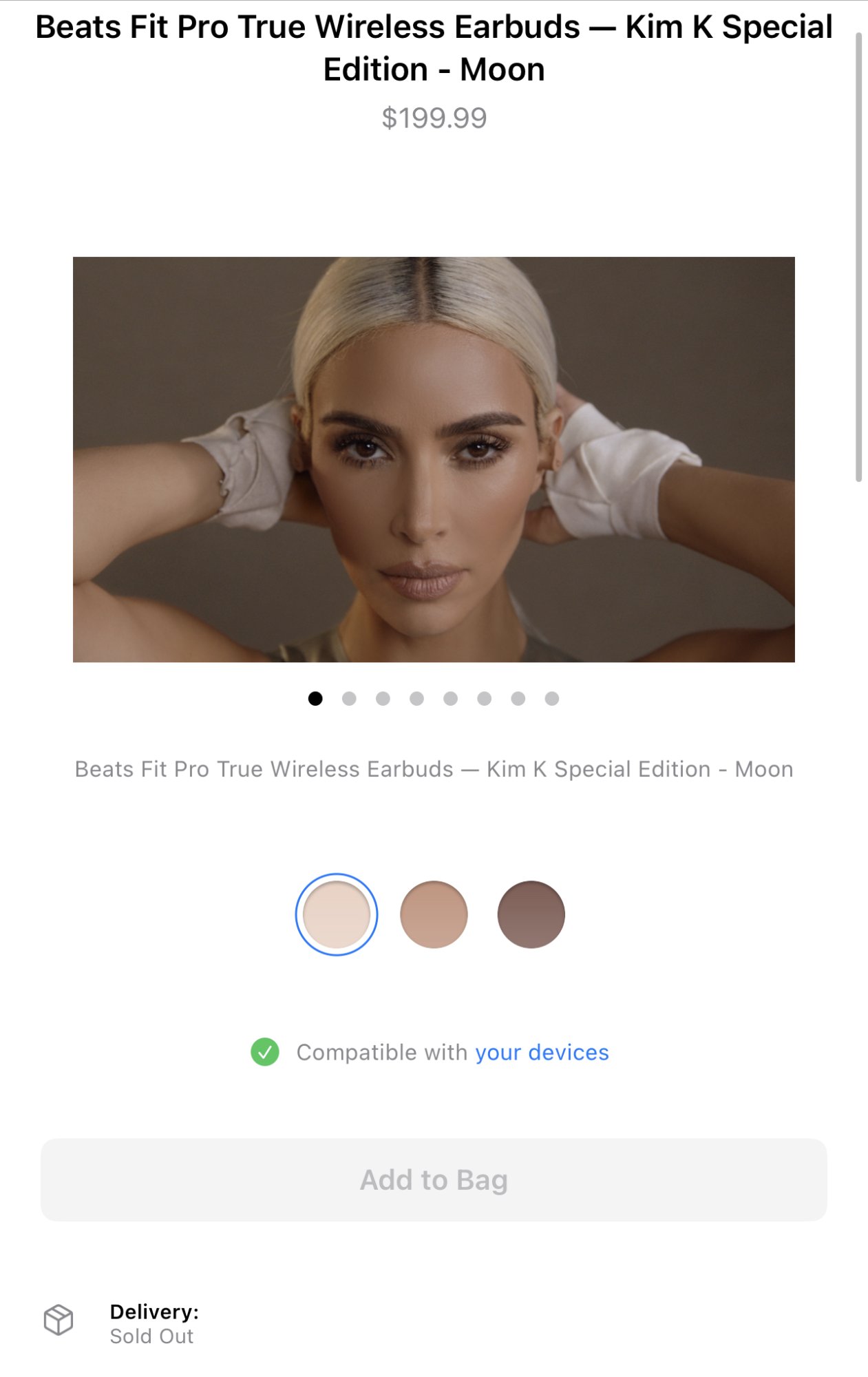Switch to the sixth gallery dot
The width and height of the screenshot is (868, 1377).
(x=485, y=699)
